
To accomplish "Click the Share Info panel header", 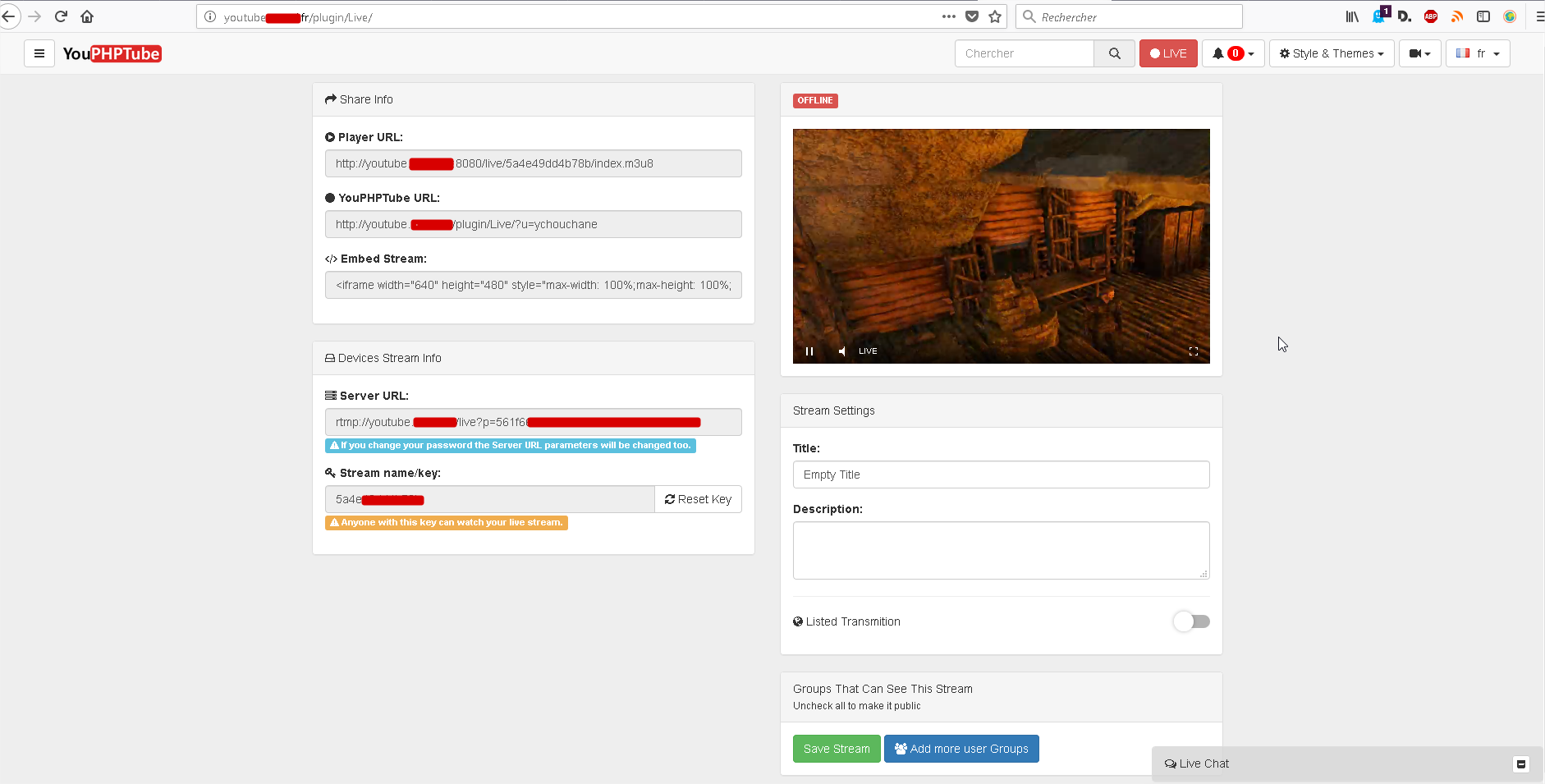I will click(534, 99).
